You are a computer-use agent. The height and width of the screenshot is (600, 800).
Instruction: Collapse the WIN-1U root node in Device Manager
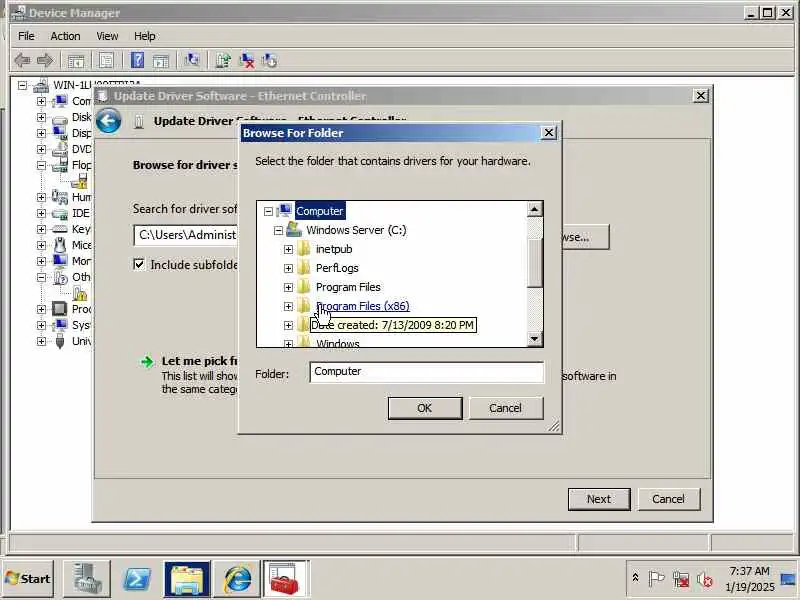22,85
